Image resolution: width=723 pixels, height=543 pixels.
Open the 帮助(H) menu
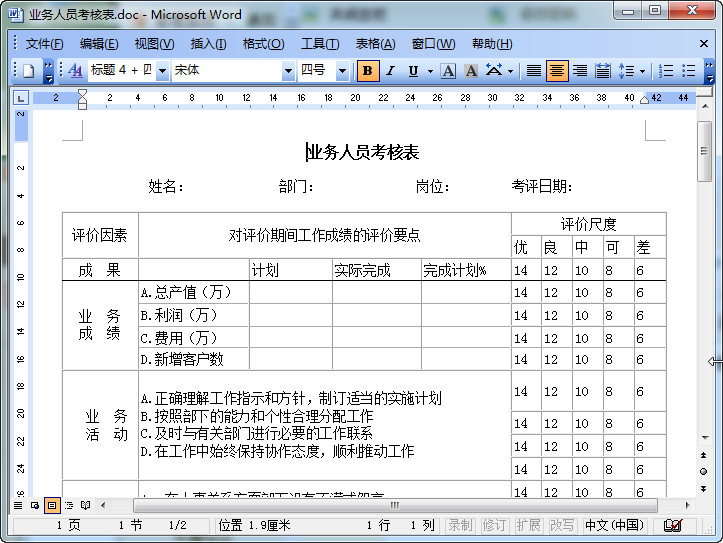[x=492, y=44]
